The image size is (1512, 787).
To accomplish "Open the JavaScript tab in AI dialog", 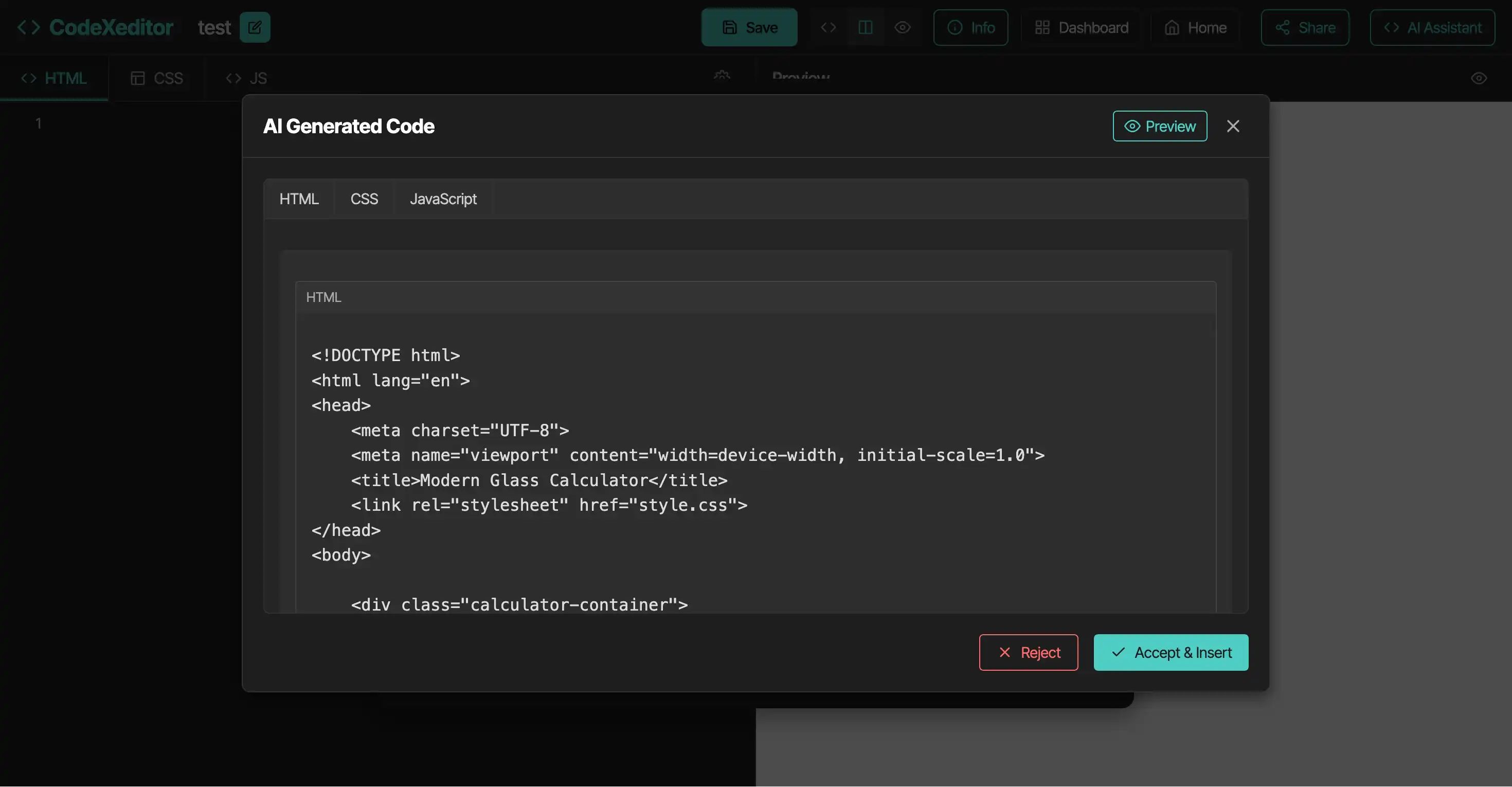I will point(443,199).
